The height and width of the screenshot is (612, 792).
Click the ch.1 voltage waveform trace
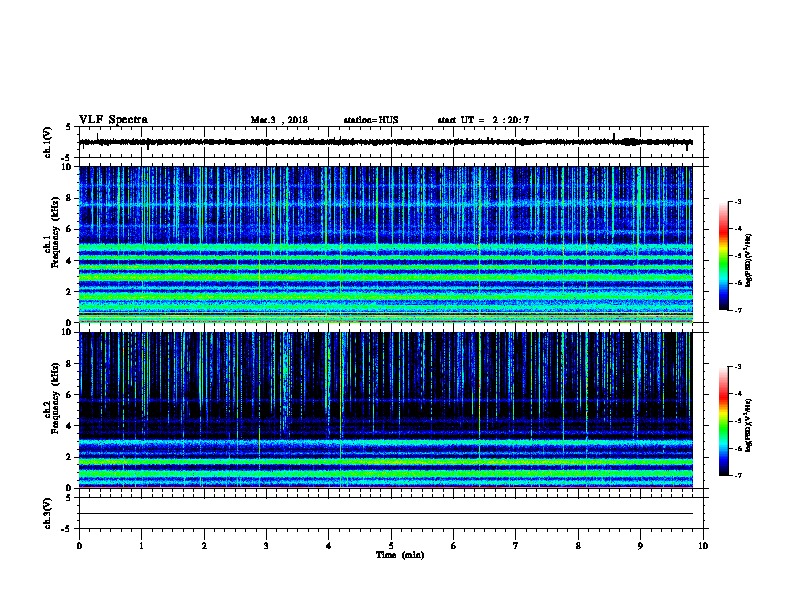[386, 142]
